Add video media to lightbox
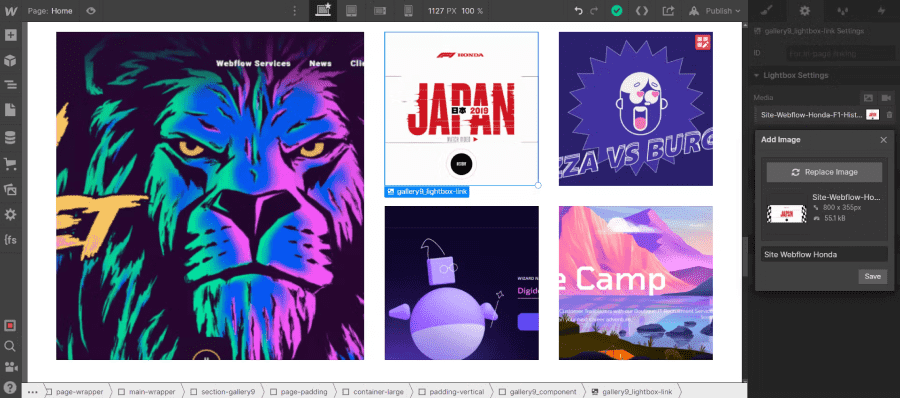 coord(886,98)
